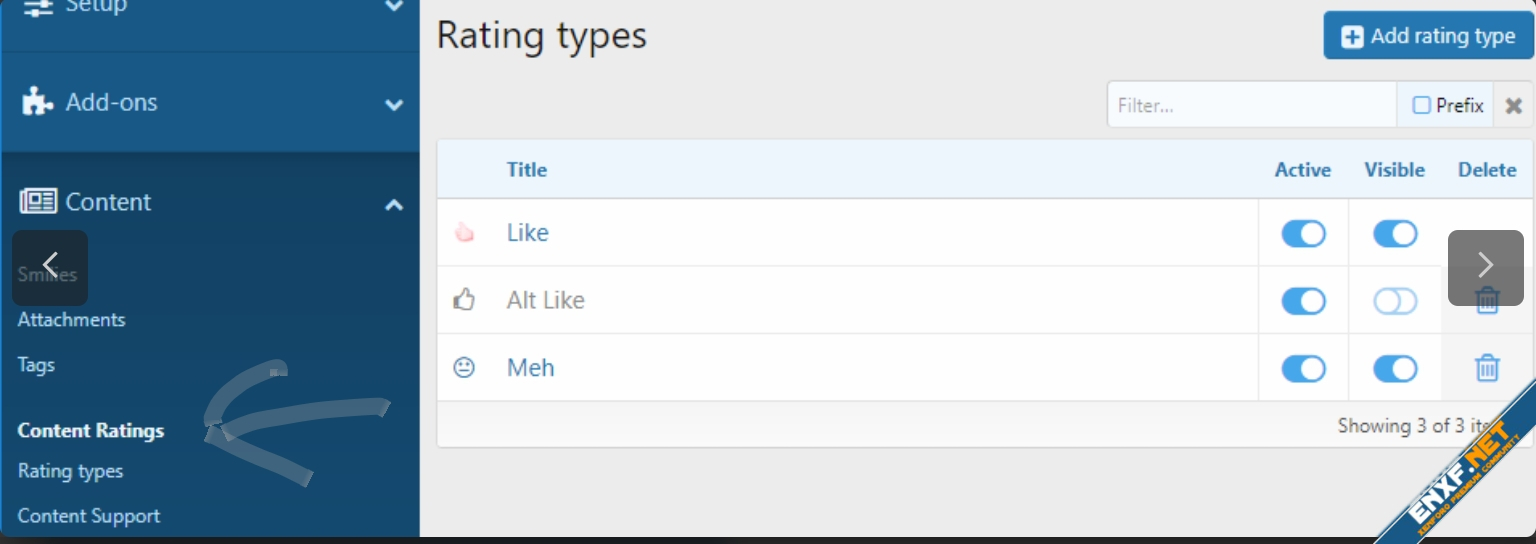1536x544 pixels.
Task: Toggle Active switch for Like
Action: [1303, 233]
